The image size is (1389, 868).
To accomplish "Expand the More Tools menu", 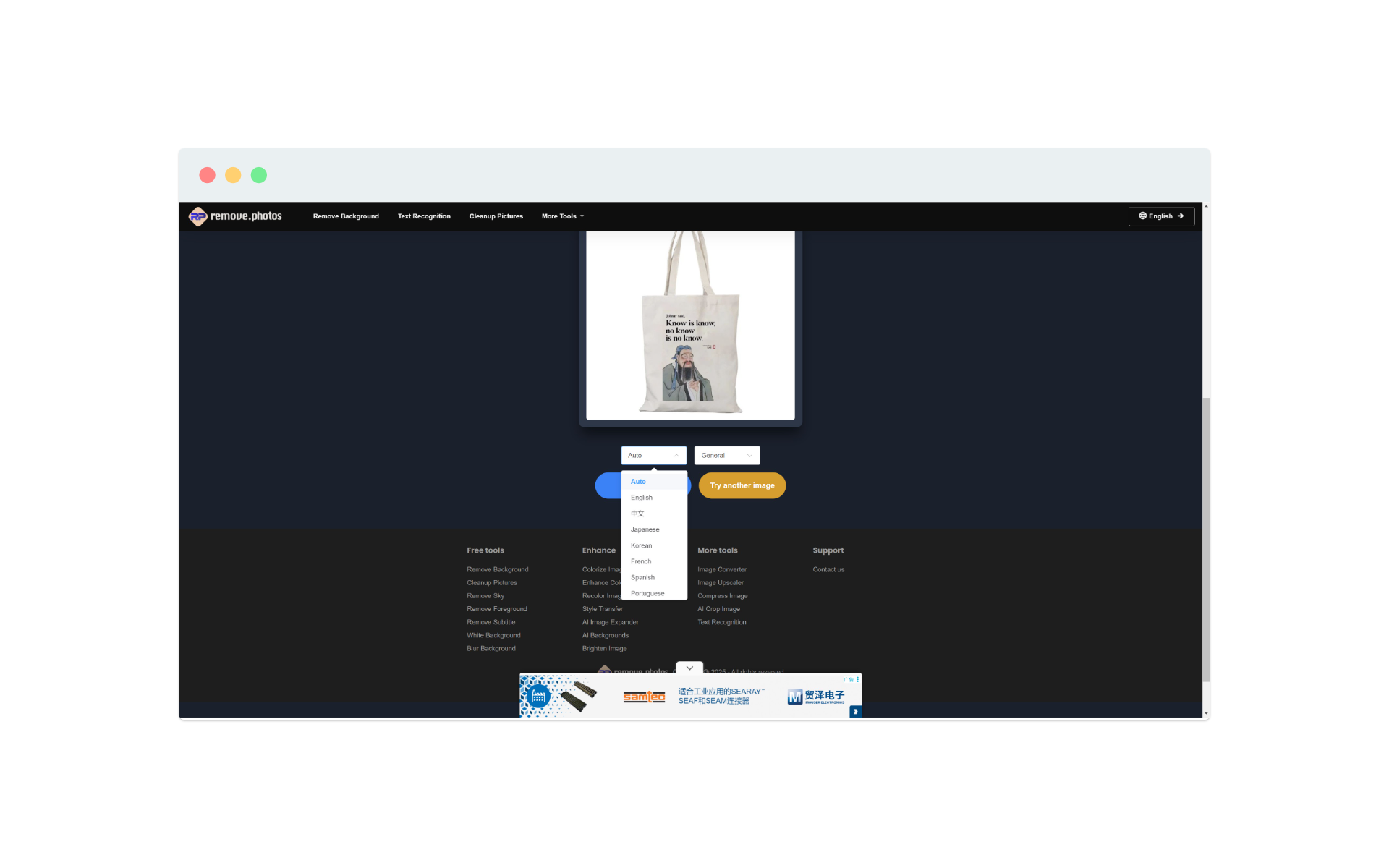I will point(562,216).
